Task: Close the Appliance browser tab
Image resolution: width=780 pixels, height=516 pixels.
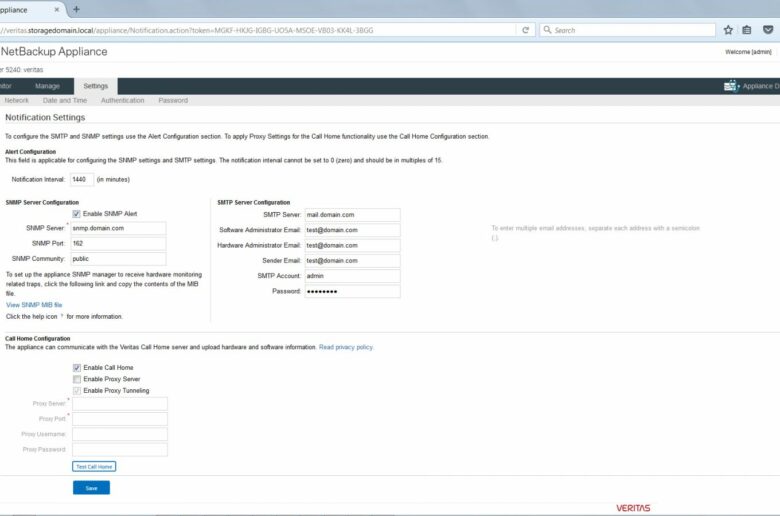Action: click(57, 9)
